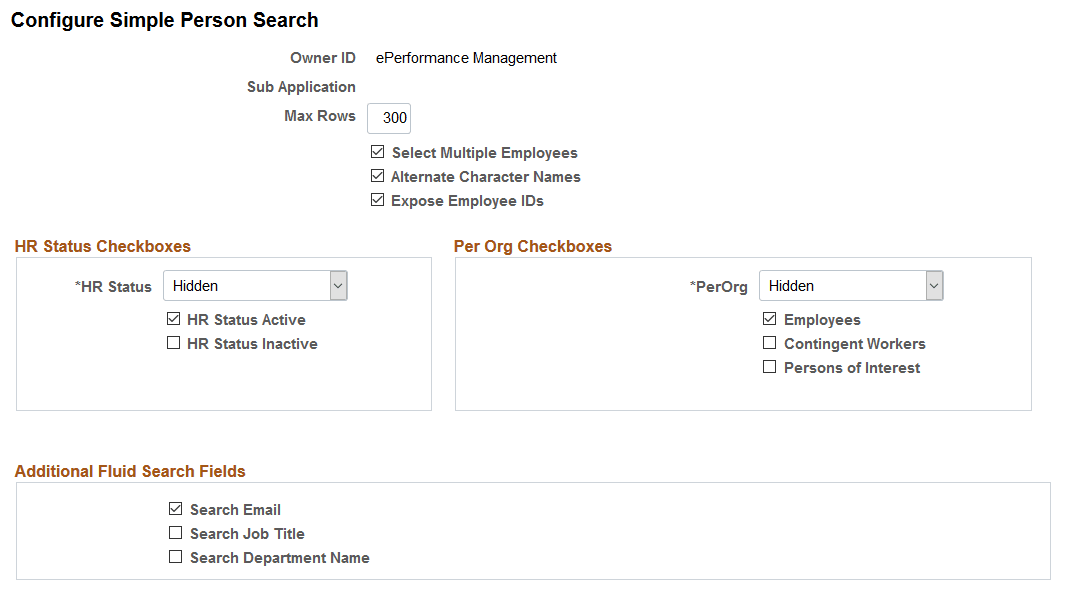
Task: Click the Configure Simple Person Search title
Action: 164,20
